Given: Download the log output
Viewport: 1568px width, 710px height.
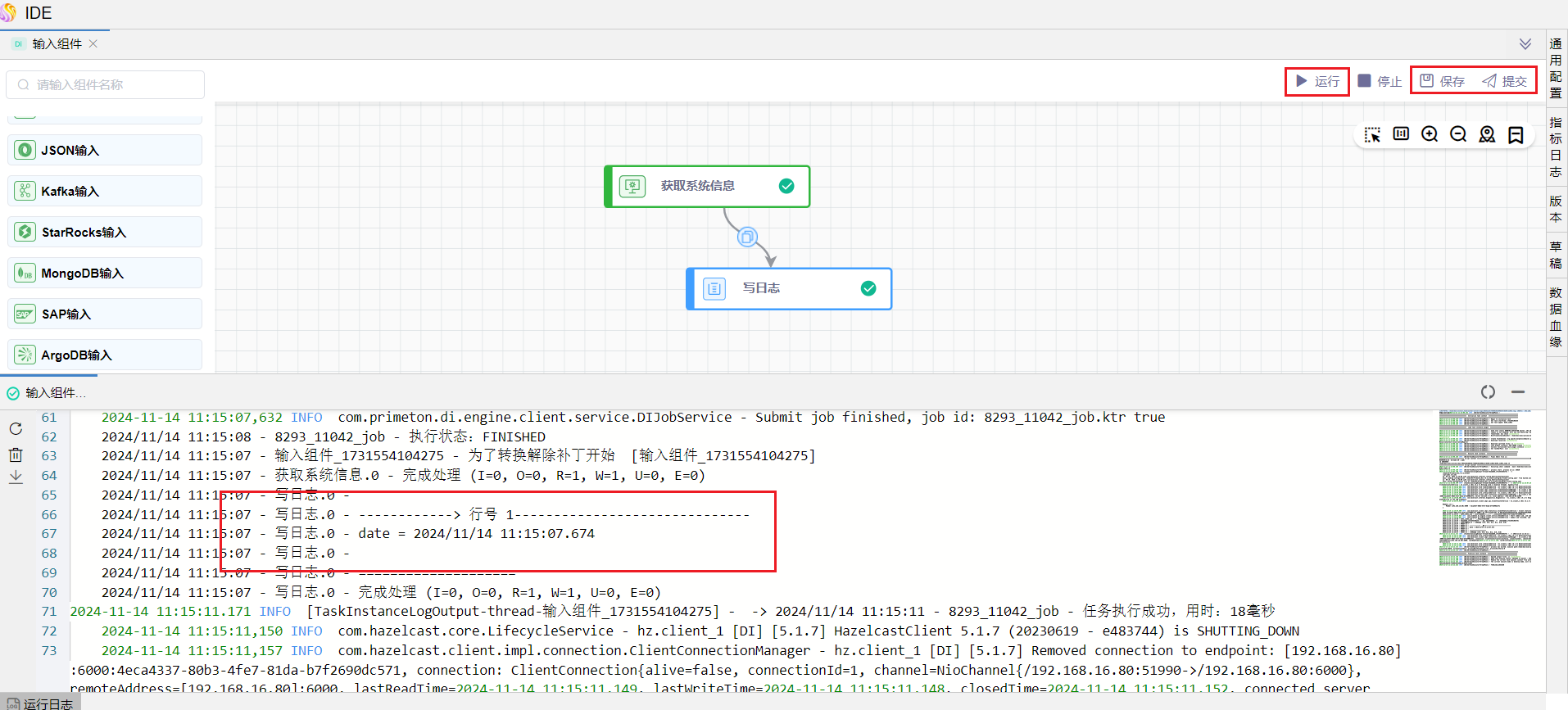Looking at the screenshot, I should coord(16,477).
